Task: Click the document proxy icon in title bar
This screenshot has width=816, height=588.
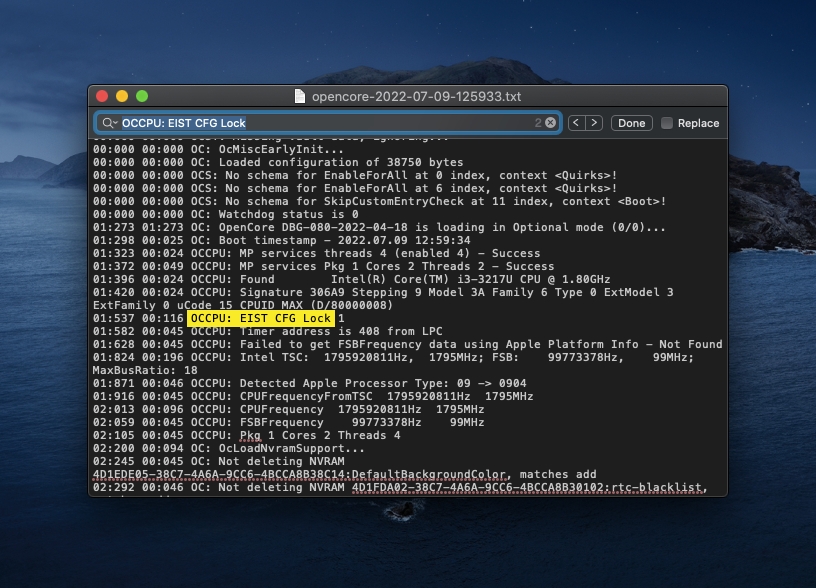Action: 300,97
